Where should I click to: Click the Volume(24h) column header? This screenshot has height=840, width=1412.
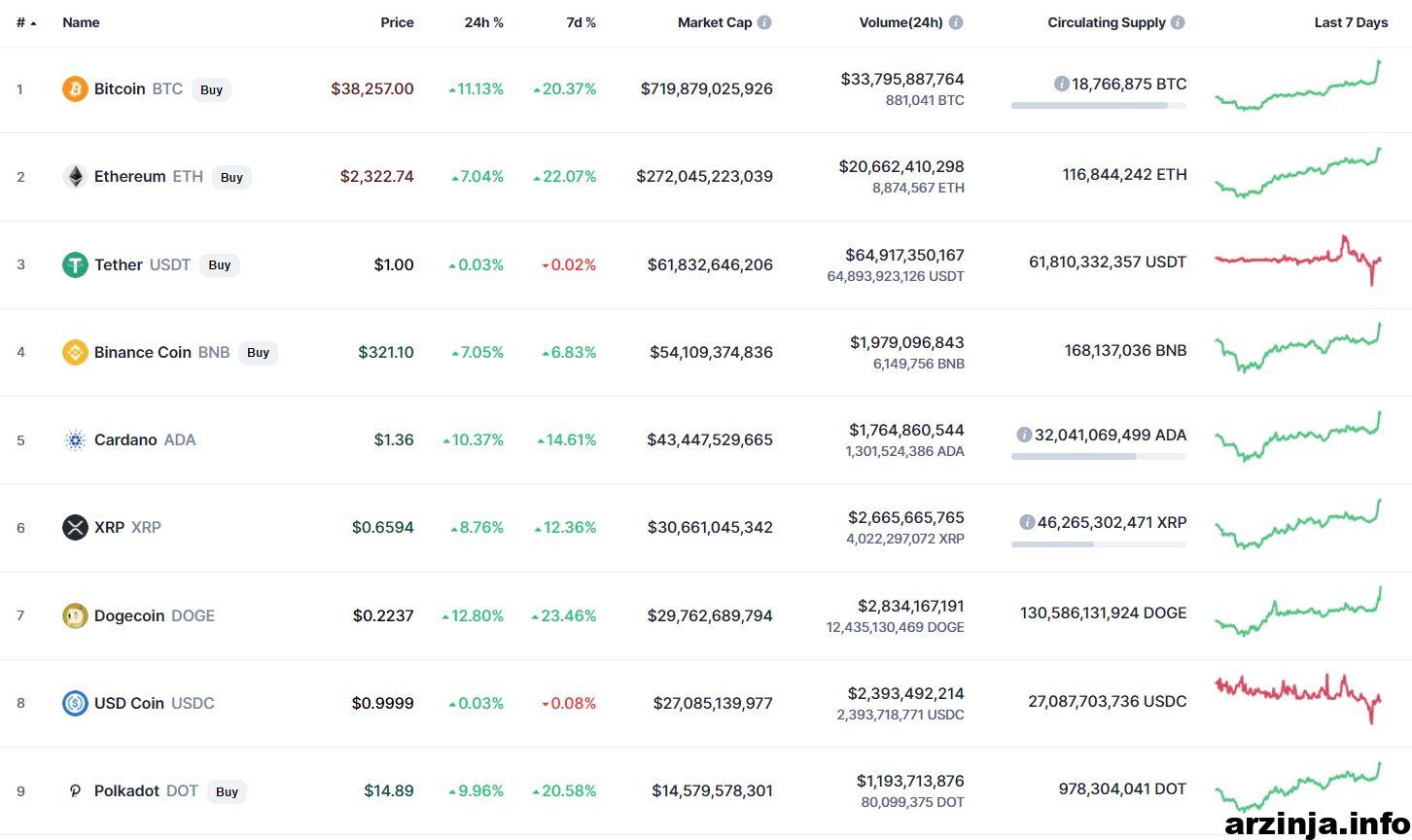tap(901, 22)
